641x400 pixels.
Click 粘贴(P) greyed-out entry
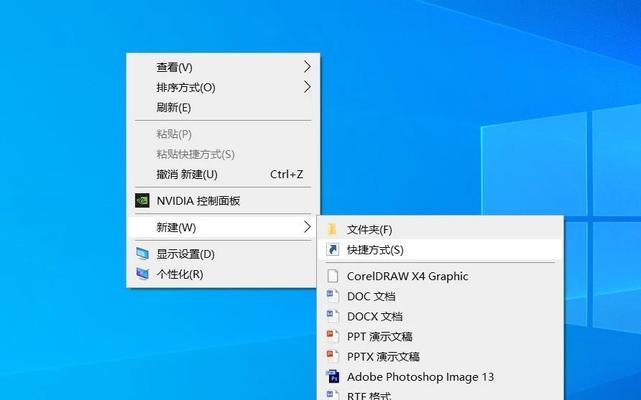coord(223,134)
